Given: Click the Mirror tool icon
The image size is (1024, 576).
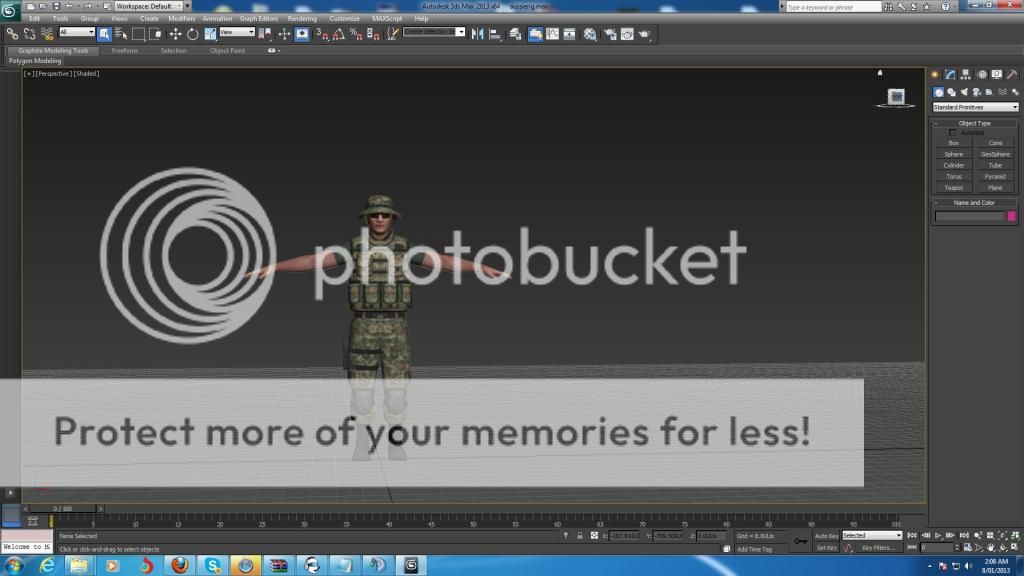Looking at the screenshot, I should (477, 34).
